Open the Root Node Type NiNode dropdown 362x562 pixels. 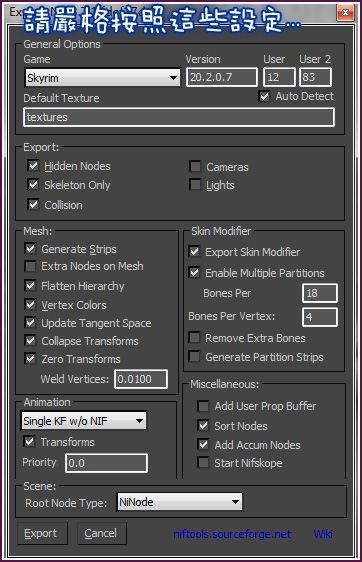click(x=179, y=502)
